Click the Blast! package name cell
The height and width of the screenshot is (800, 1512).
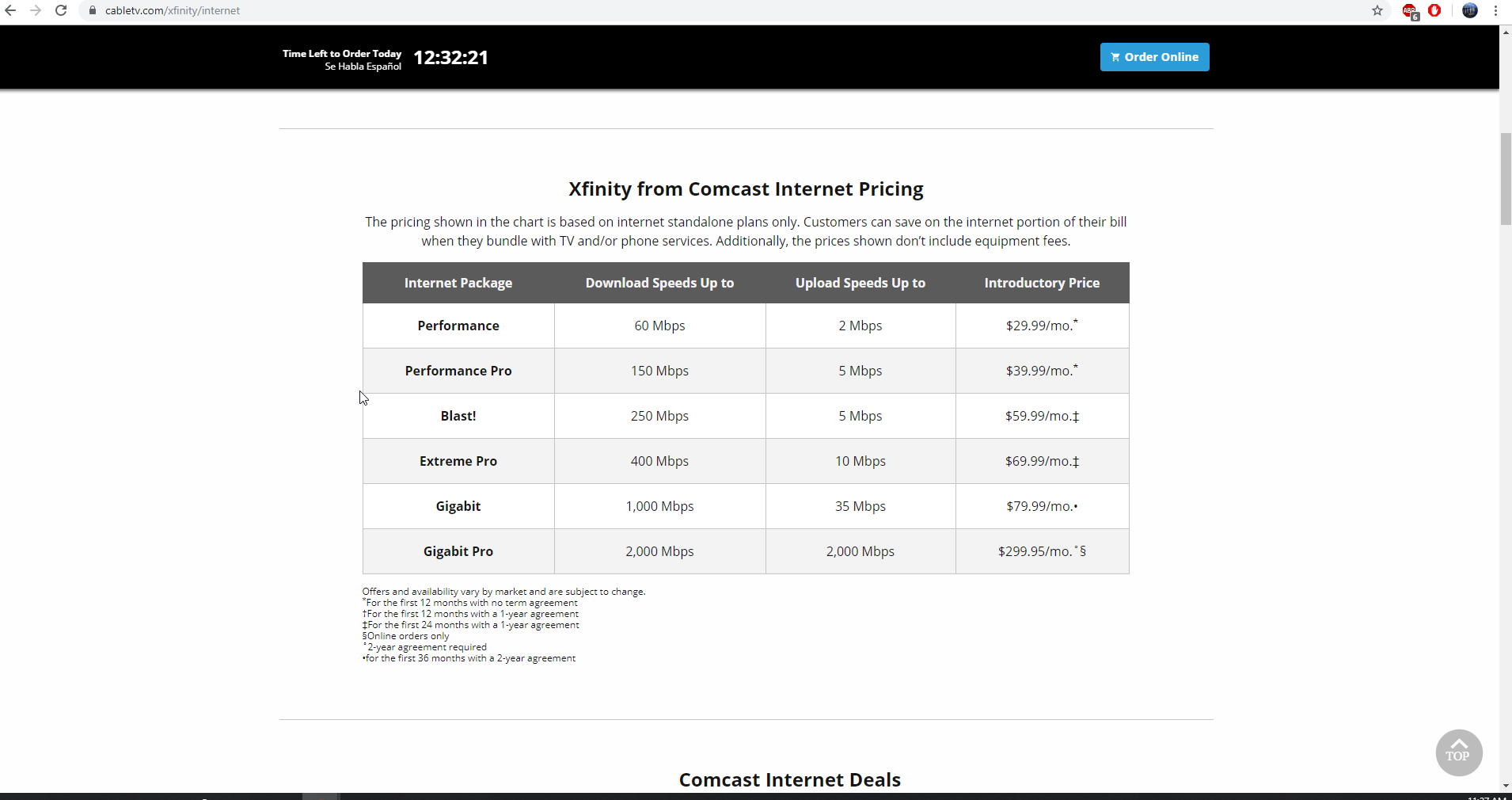tap(458, 416)
